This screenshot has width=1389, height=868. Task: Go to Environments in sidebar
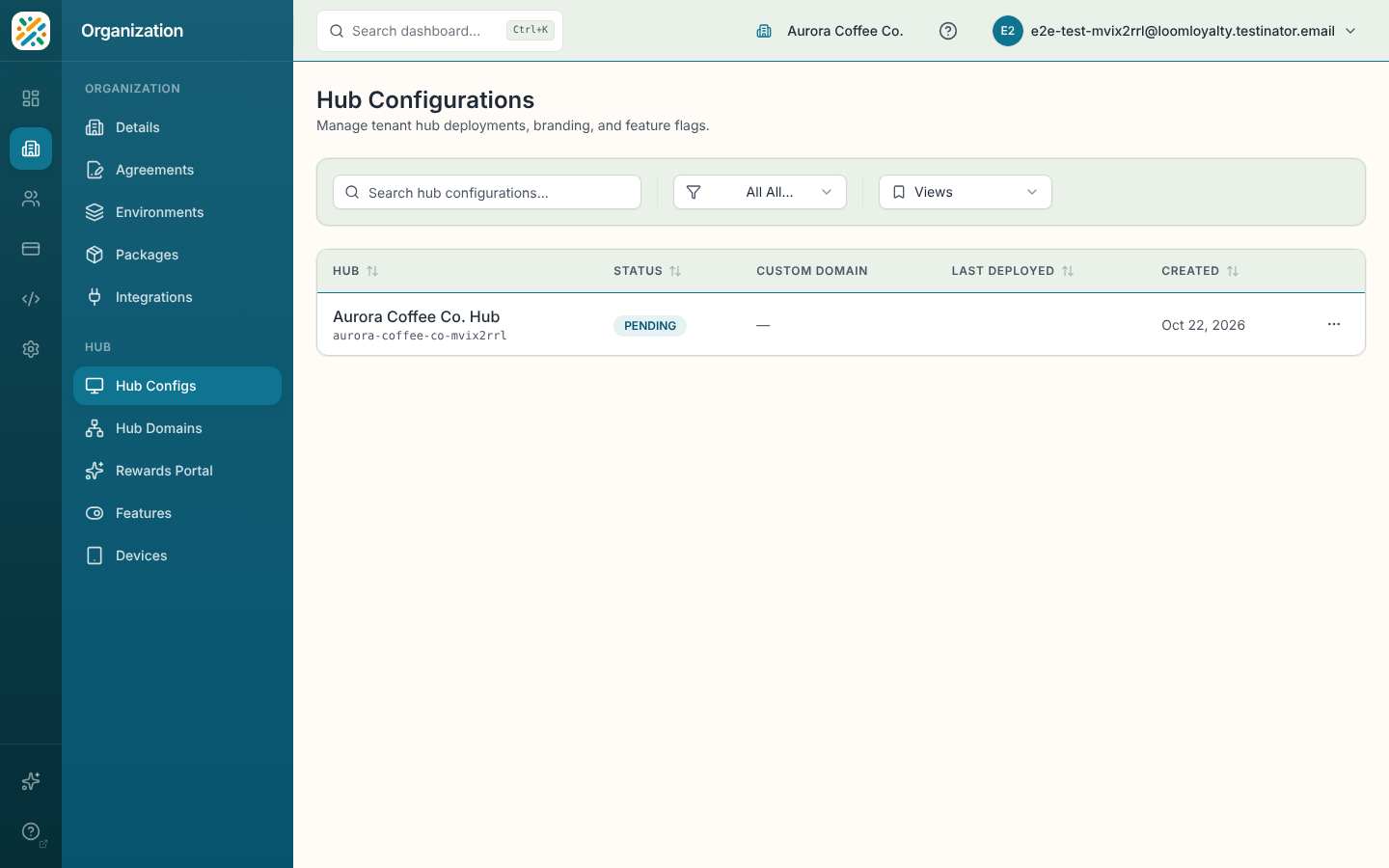[177, 212]
